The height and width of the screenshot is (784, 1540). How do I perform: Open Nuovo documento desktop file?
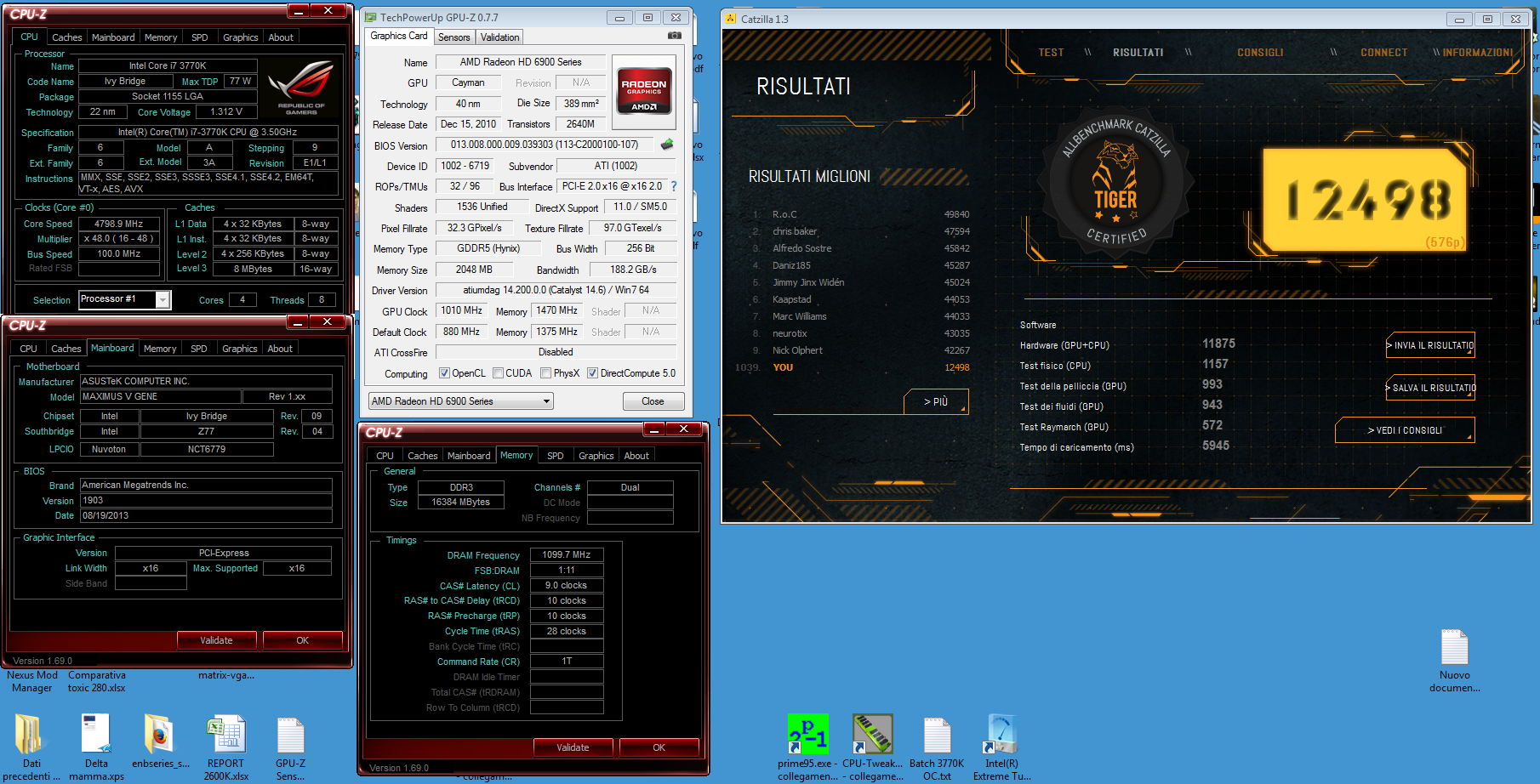(x=1455, y=647)
